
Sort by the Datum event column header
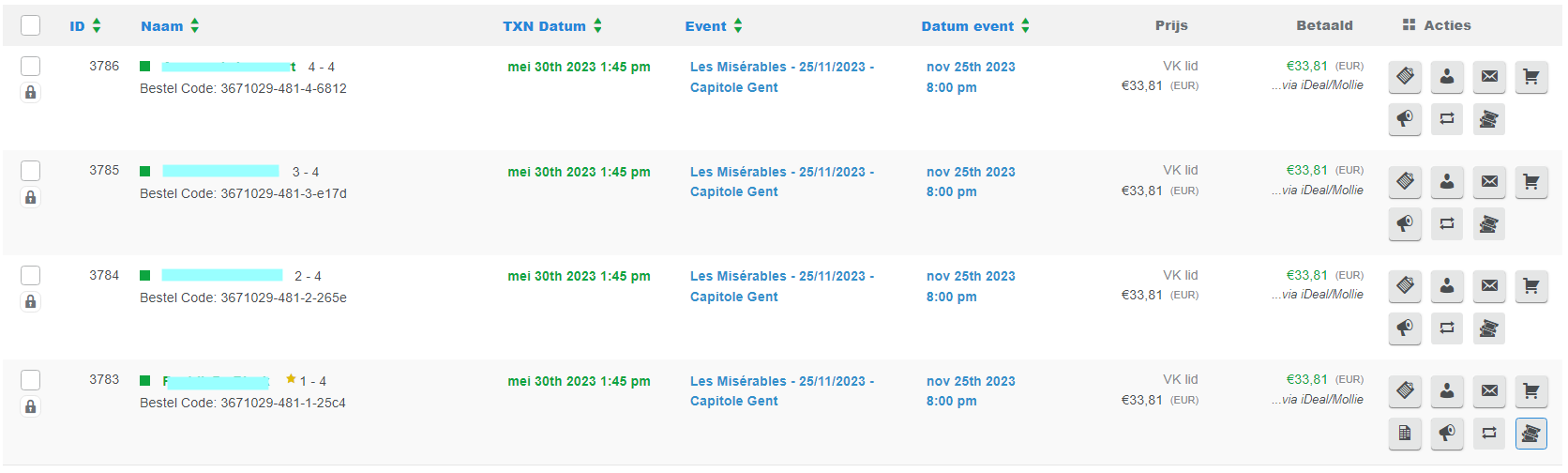click(975, 26)
